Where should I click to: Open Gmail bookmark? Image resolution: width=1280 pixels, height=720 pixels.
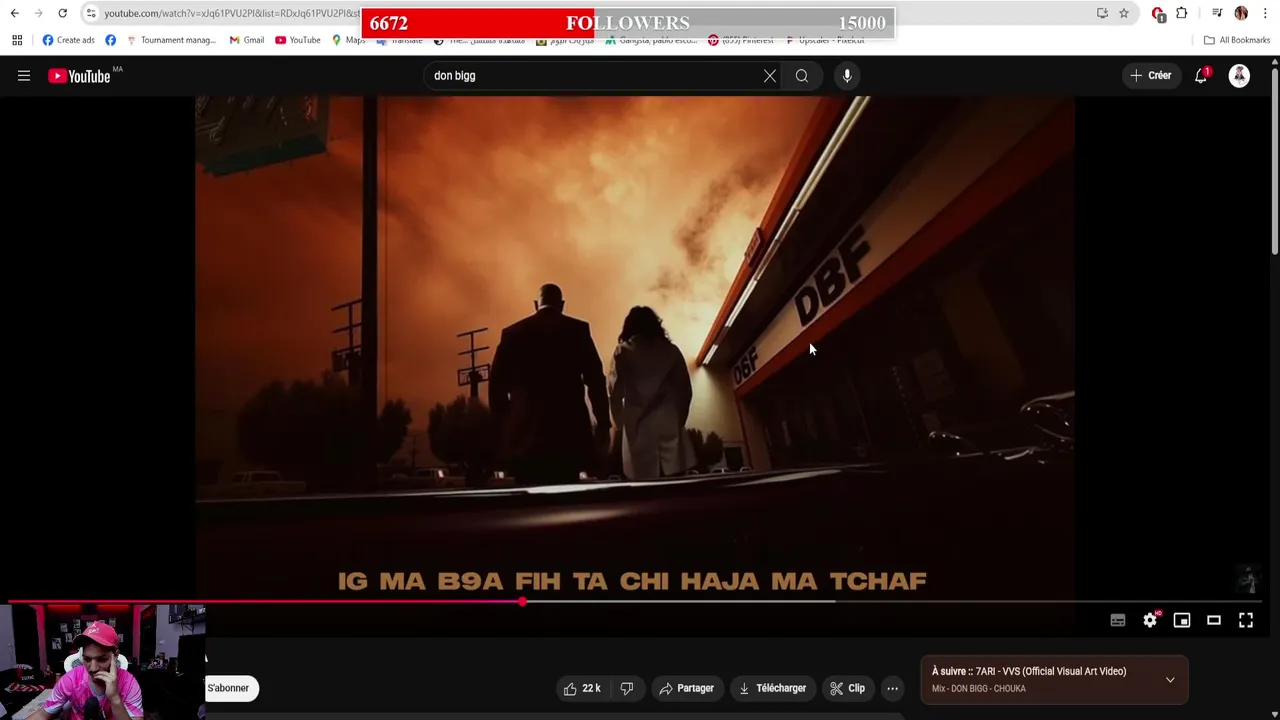pos(246,40)
